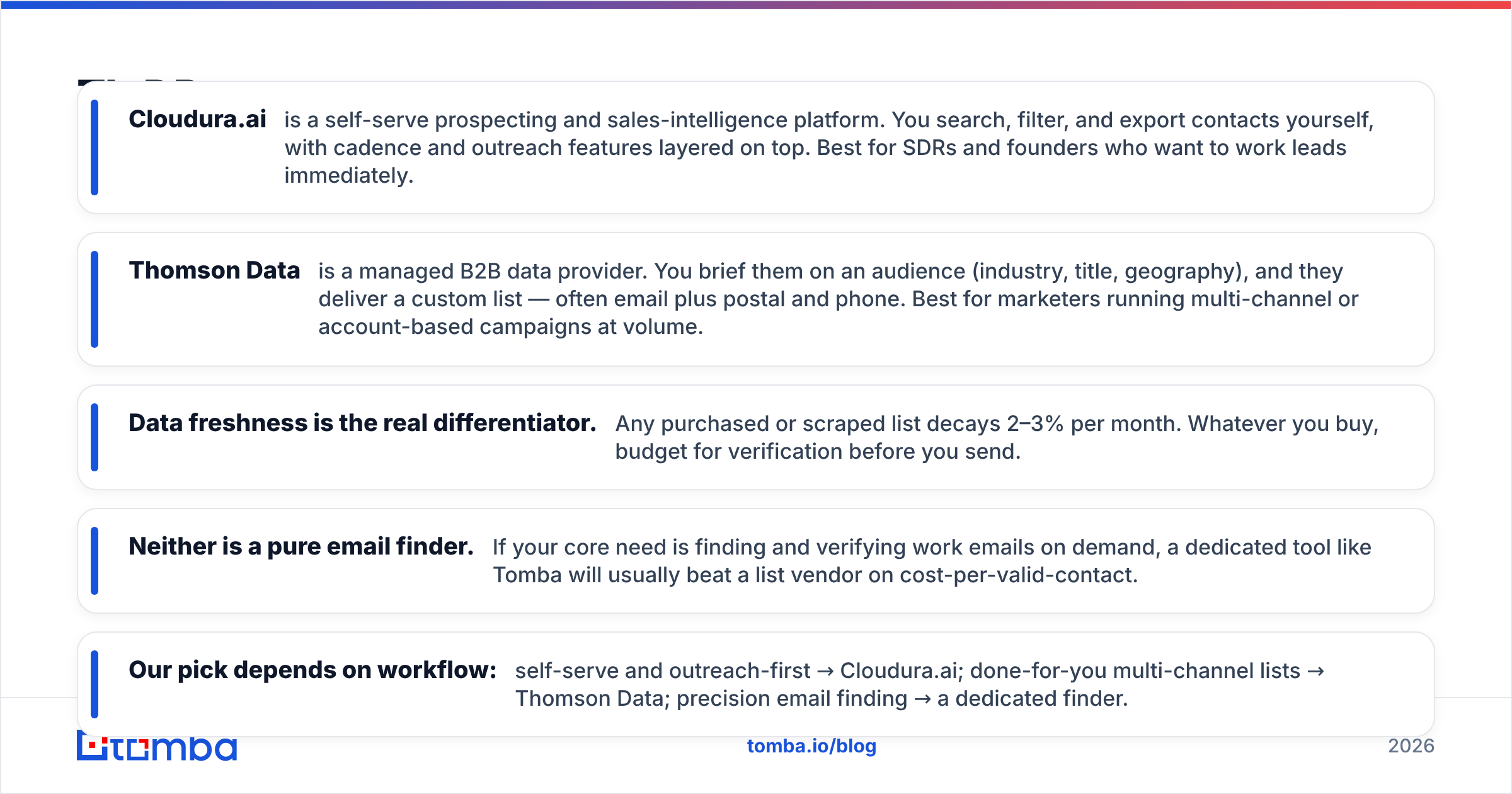1512x794 pixels.
Task: Click the blue accent bar beside Data freshness
Action: click(x=94, y=437)
